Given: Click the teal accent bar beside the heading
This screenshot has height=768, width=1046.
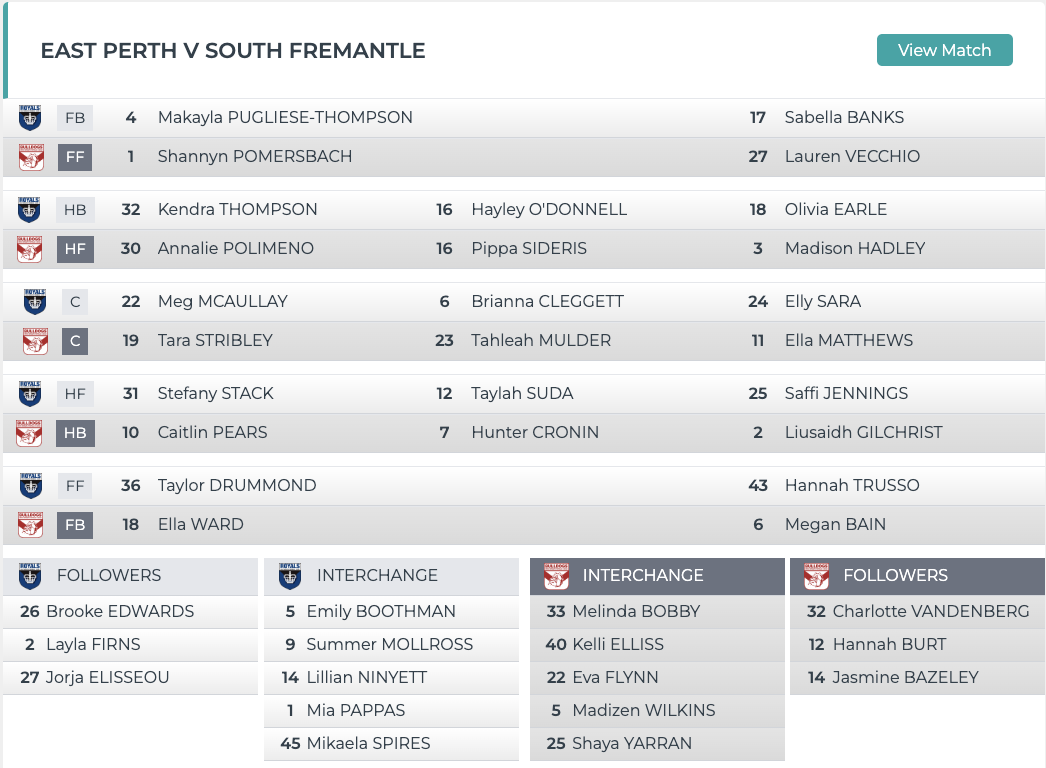Looking at the screenshot, I should (4, 49).
